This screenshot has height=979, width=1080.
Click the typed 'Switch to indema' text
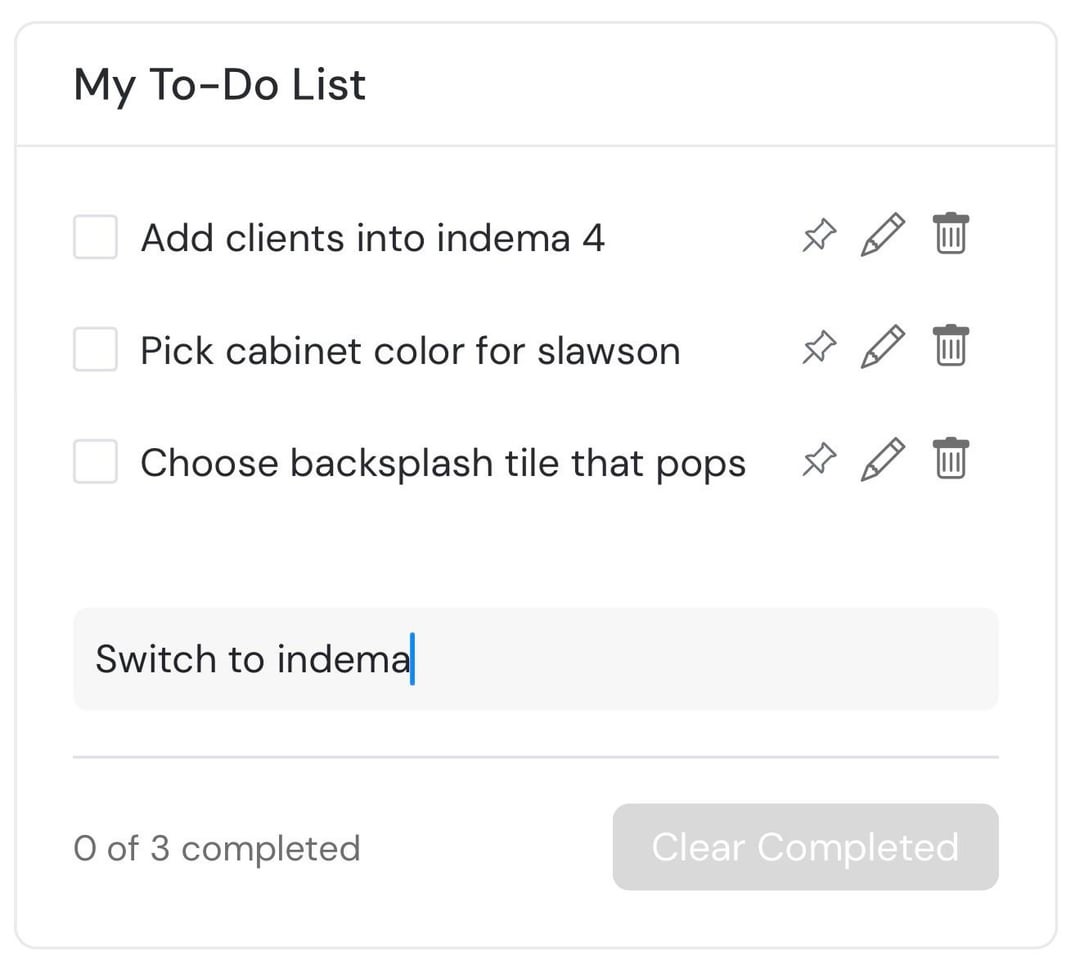click(252, 660)
